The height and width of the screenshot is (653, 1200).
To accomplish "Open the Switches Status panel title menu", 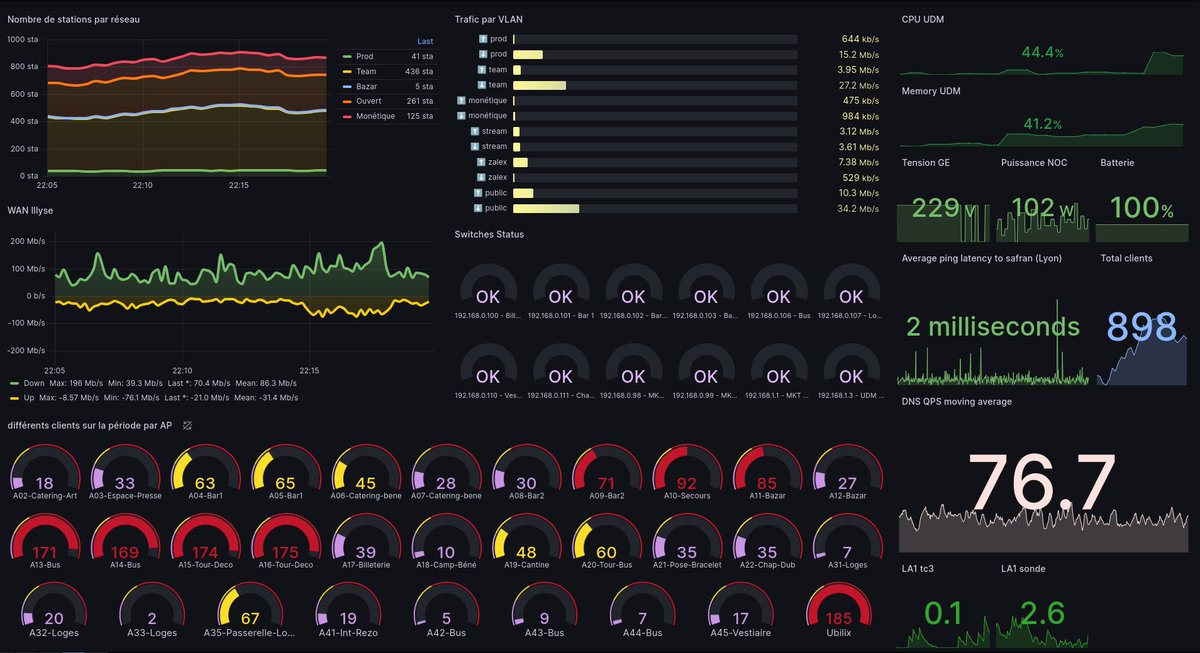I will (489, 234).
